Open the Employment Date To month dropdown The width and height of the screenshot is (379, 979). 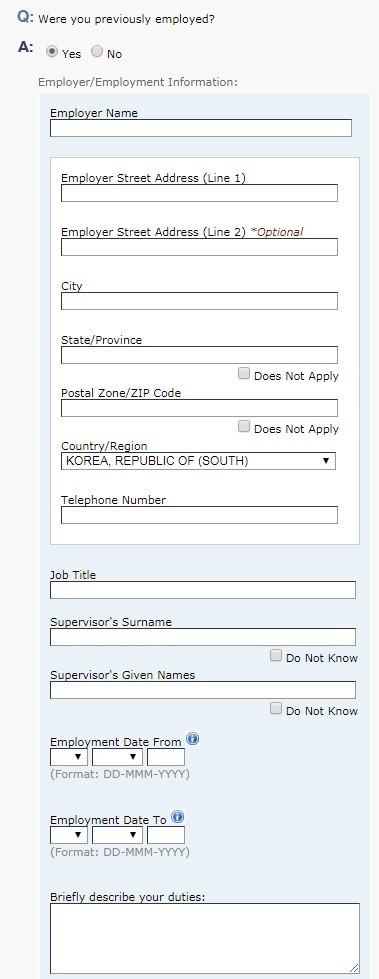click(x=117, y=835)
